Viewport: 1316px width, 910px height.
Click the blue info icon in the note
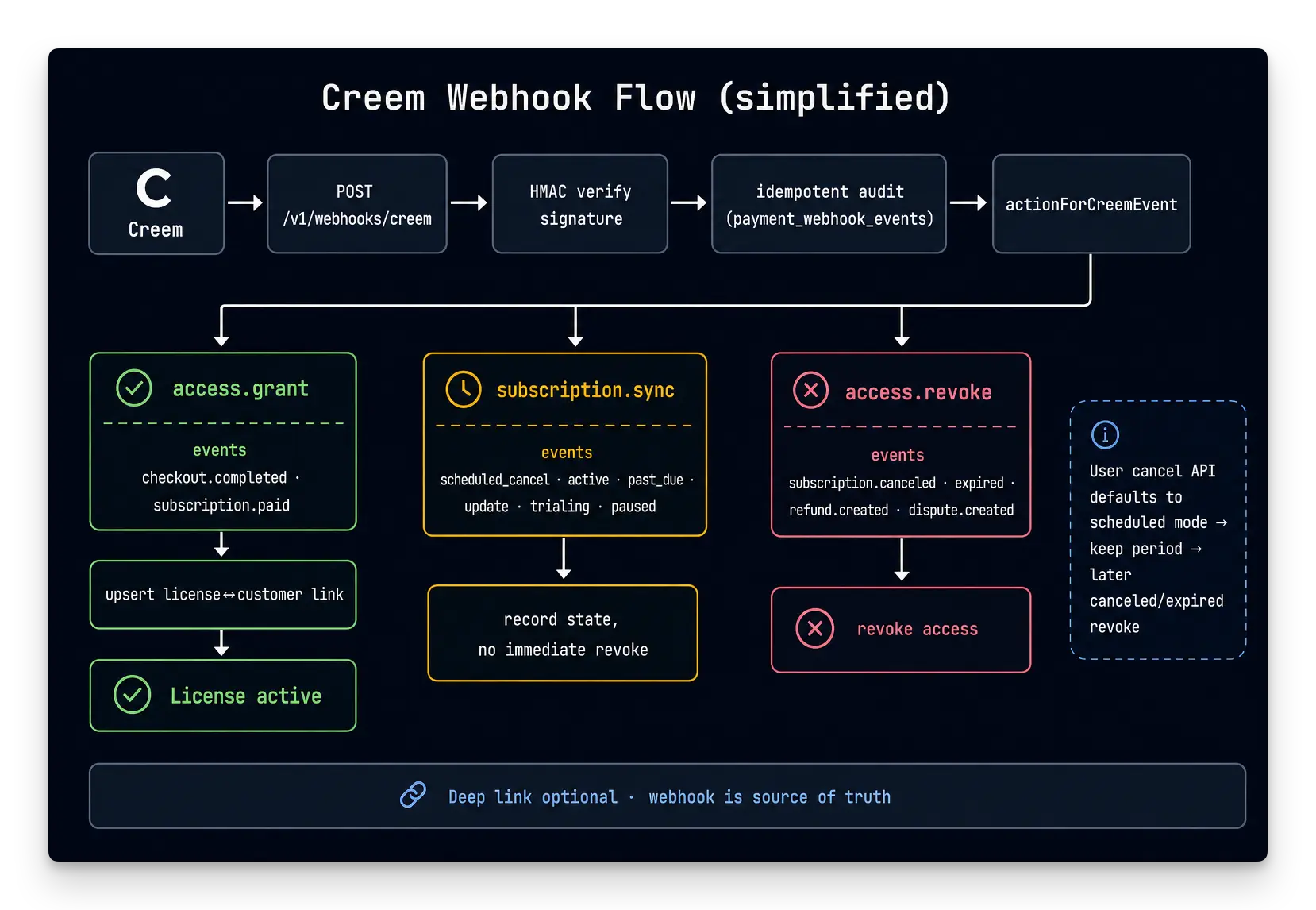click(x=1105, y=434)
